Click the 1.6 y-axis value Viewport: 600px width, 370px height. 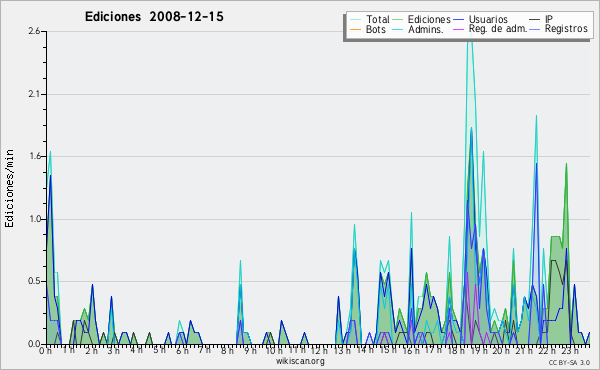point(34,156)
